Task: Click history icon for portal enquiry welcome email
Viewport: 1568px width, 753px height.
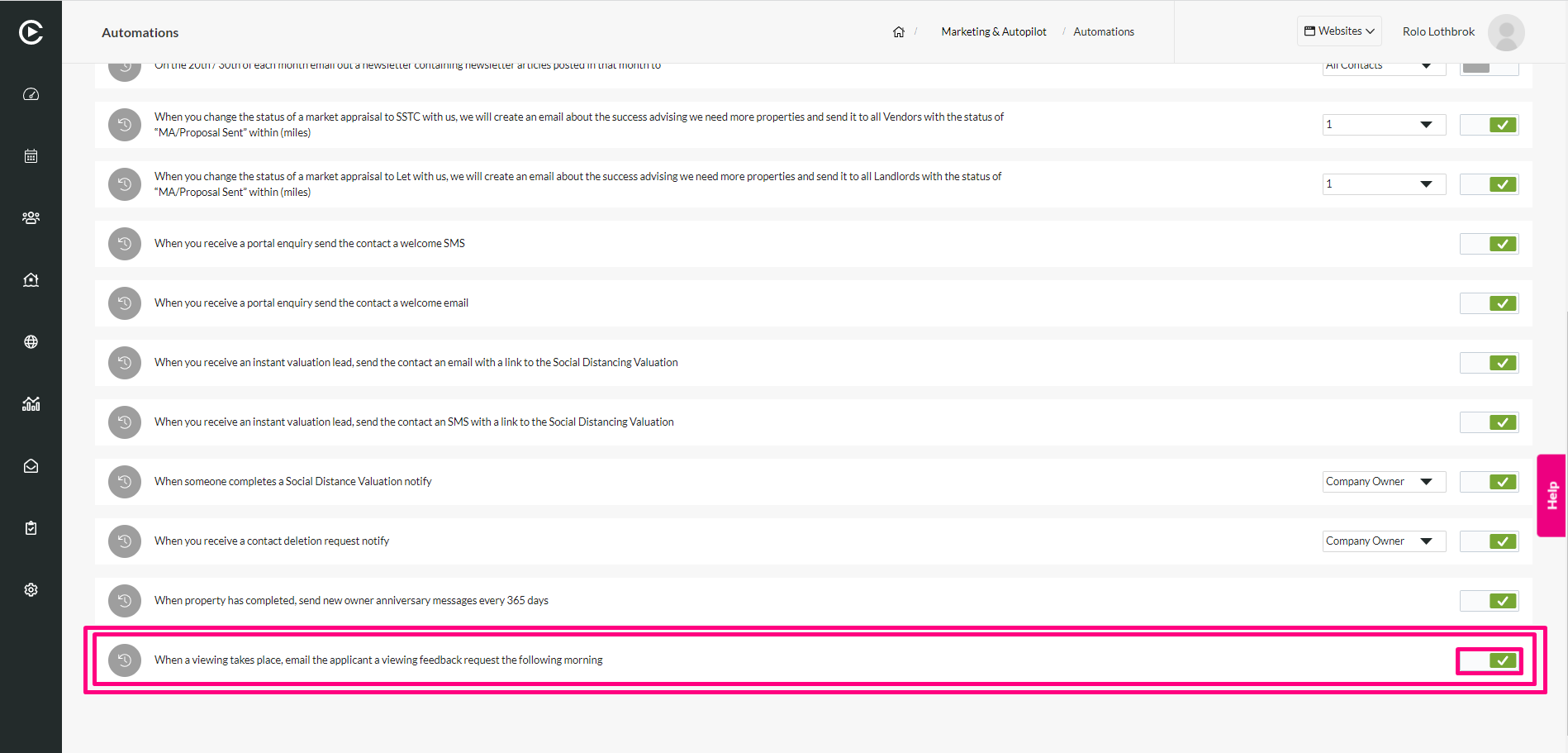Action: tap(125, 303)
